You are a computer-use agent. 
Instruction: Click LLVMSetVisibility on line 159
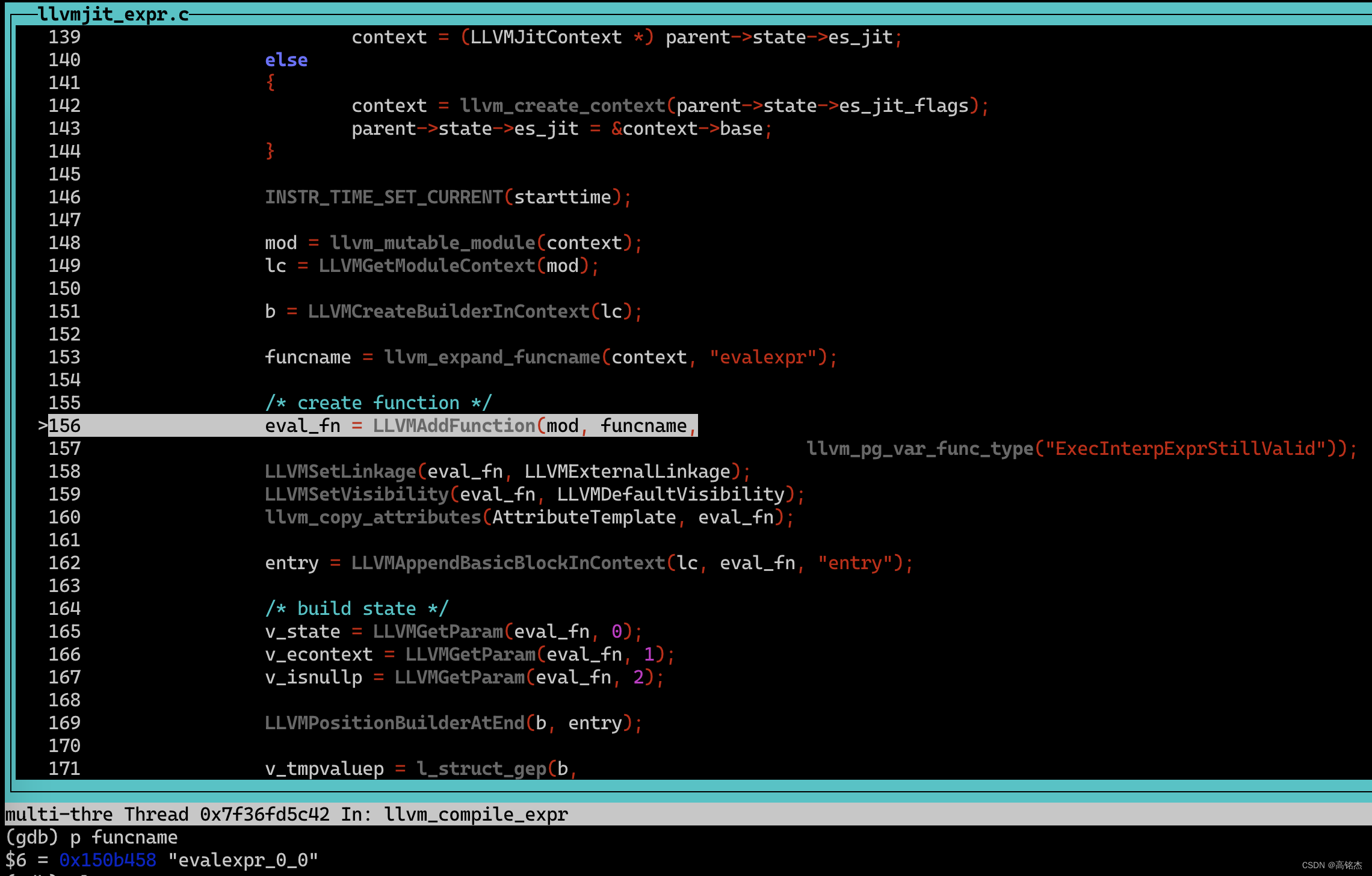[357, 495]
